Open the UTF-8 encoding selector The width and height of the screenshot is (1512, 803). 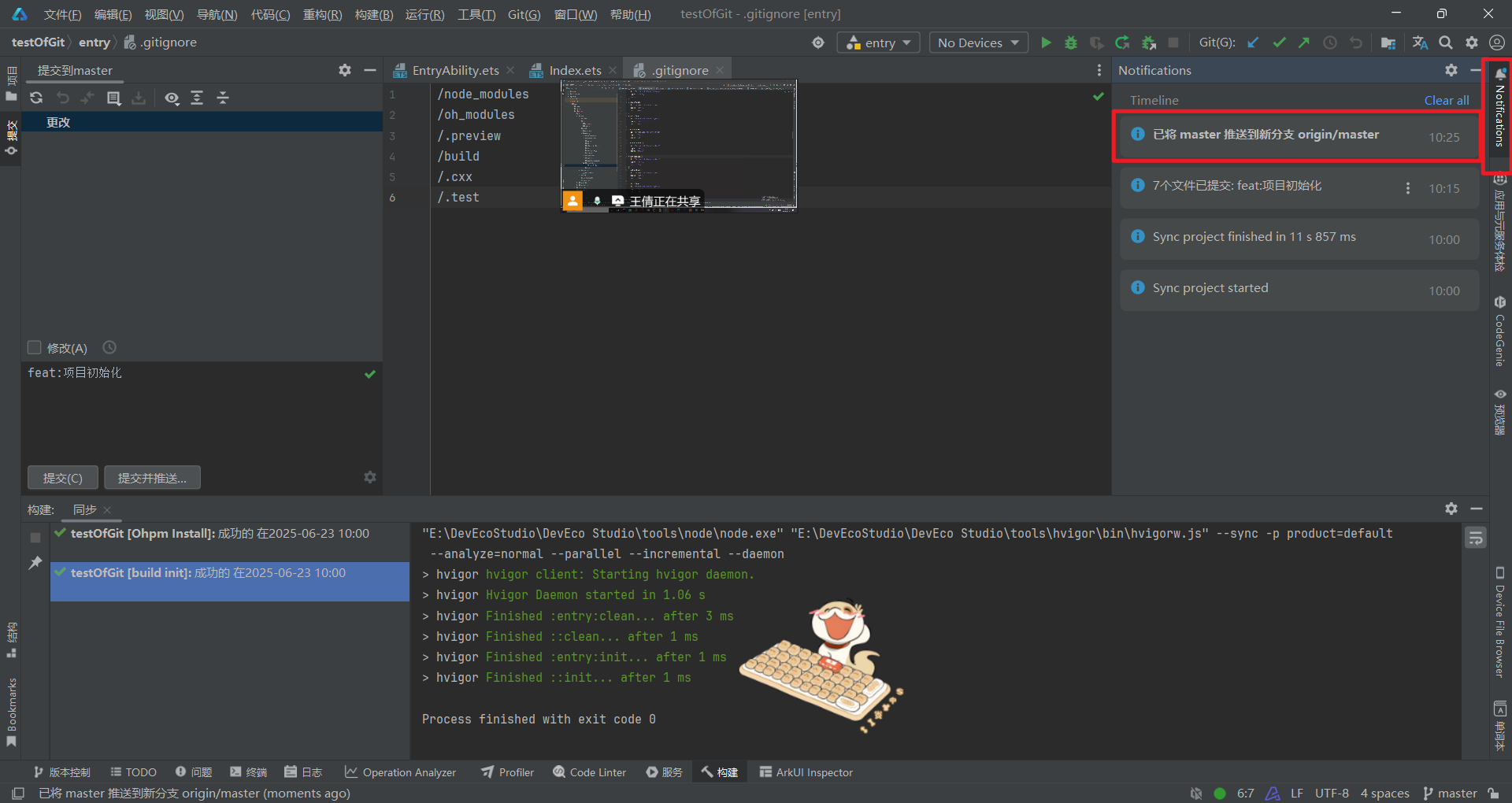[x=1332, y=793]
